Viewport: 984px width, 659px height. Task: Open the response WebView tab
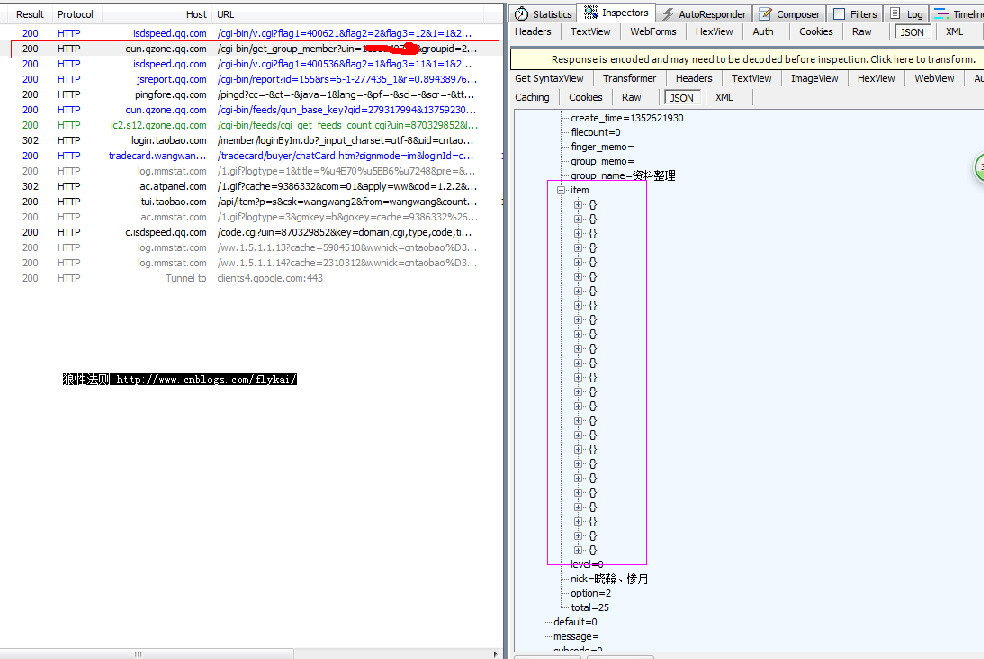click(x=934, y=78)
